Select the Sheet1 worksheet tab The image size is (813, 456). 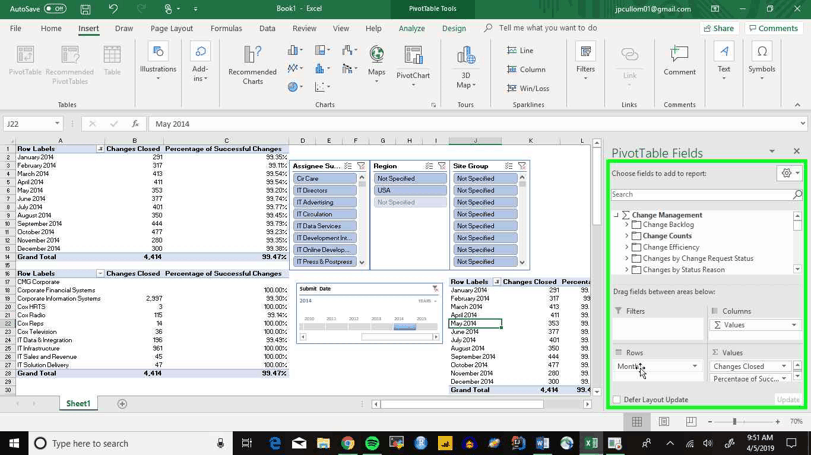coord(78,404)
